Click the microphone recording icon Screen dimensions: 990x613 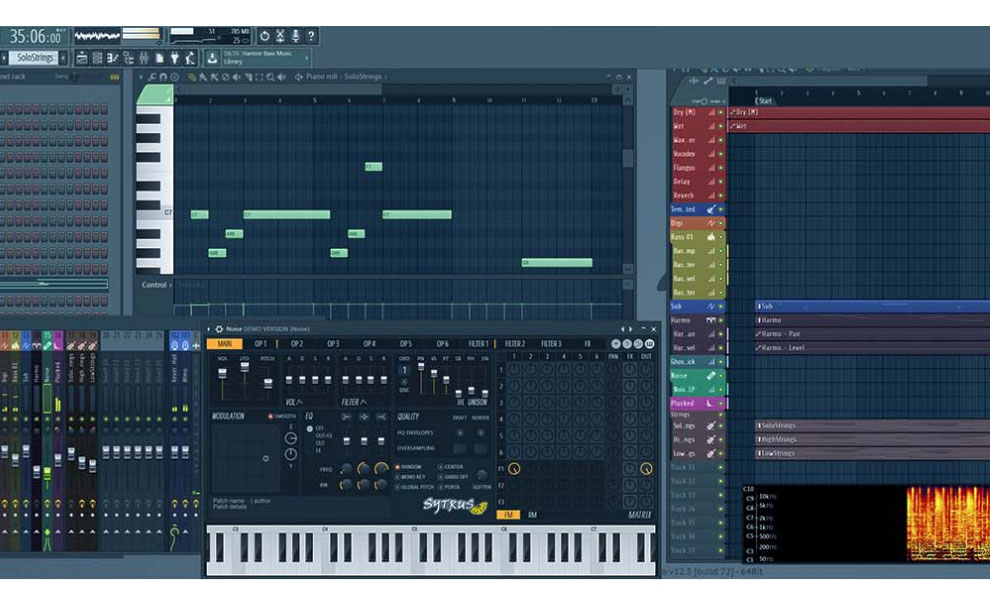tap(295, 35)
